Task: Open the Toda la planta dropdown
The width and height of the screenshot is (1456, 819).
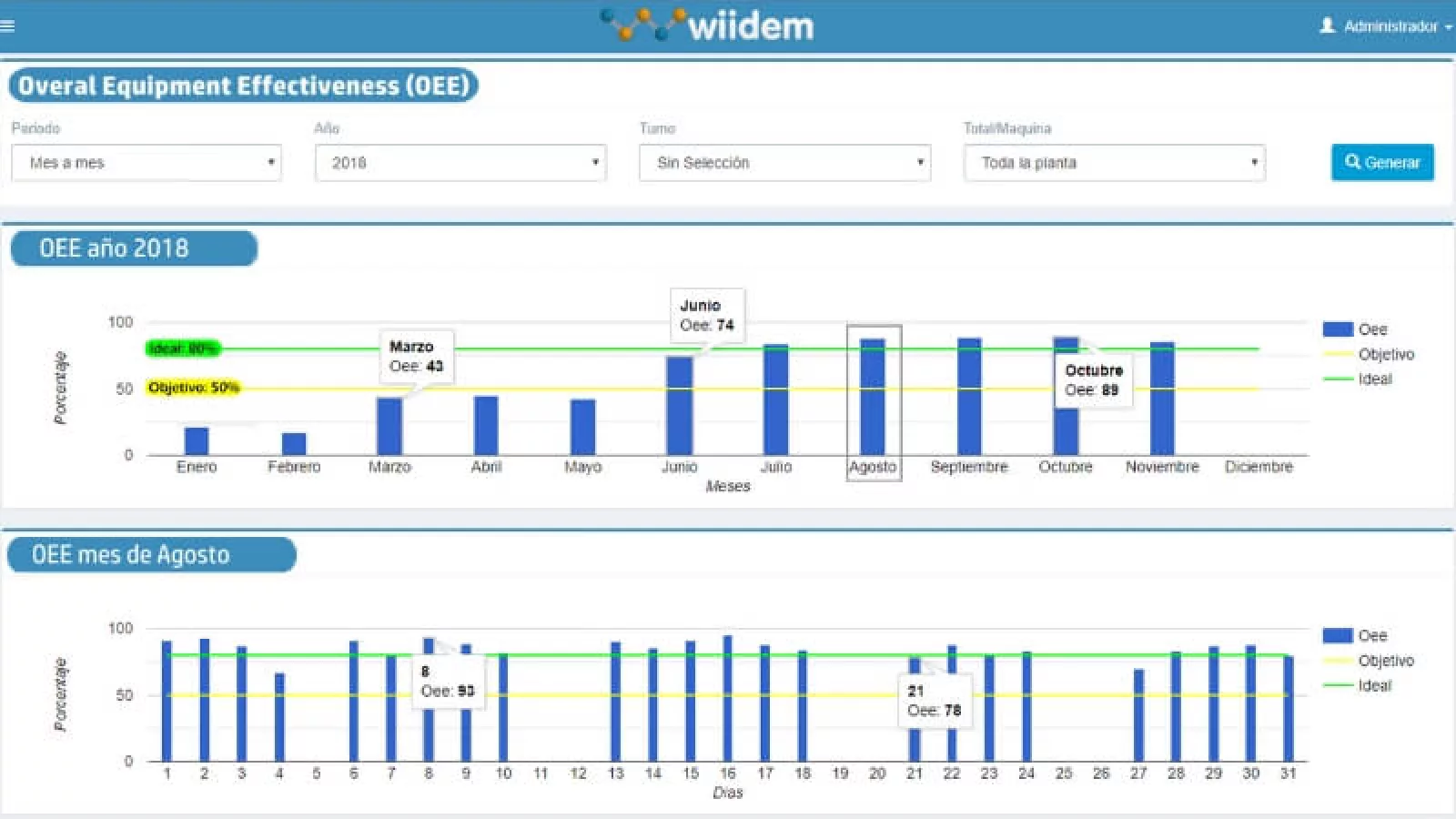Action: point(1114,163)
